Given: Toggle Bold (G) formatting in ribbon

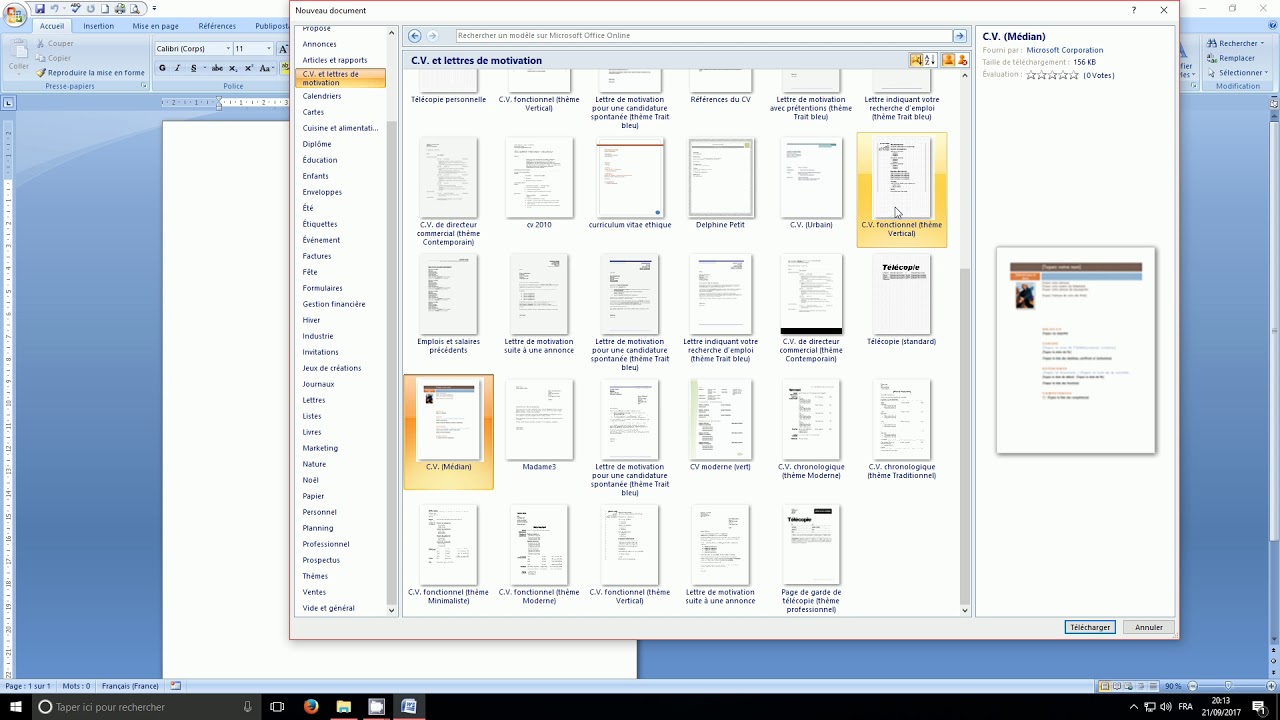Looking at the screenshot, I should tap(163, 68).
